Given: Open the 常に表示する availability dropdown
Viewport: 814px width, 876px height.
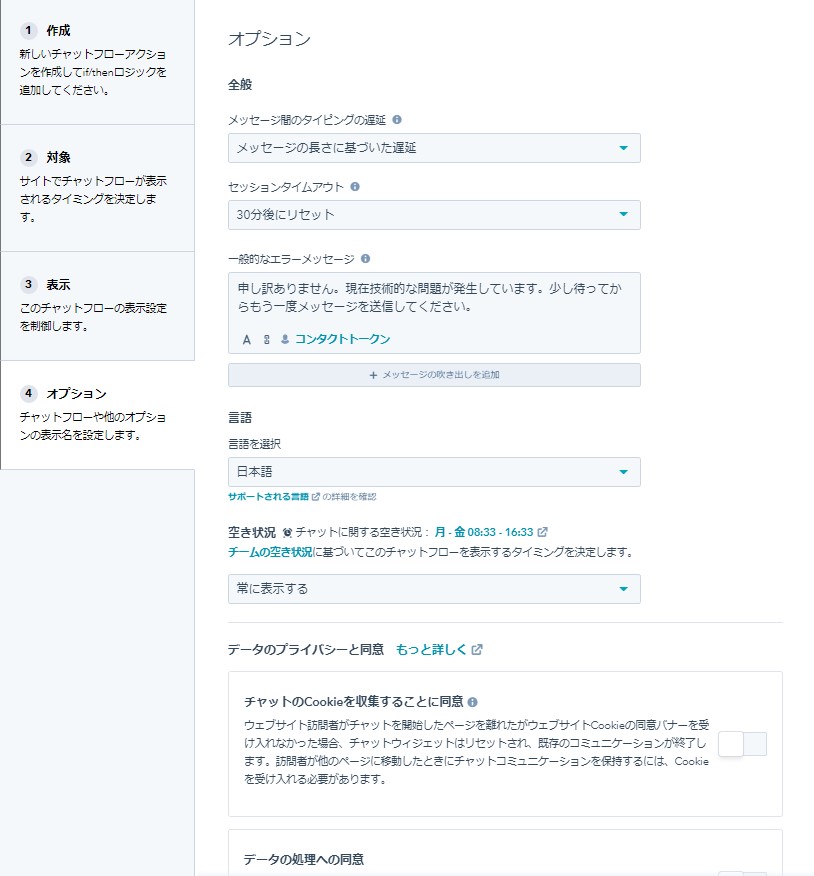Looking at the screenshot, I should [434, 589].
